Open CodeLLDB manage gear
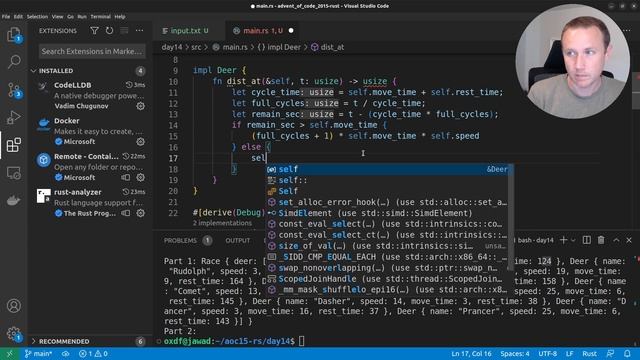Image resolution: width=640 pixels, height=360 pixels. 141,106
